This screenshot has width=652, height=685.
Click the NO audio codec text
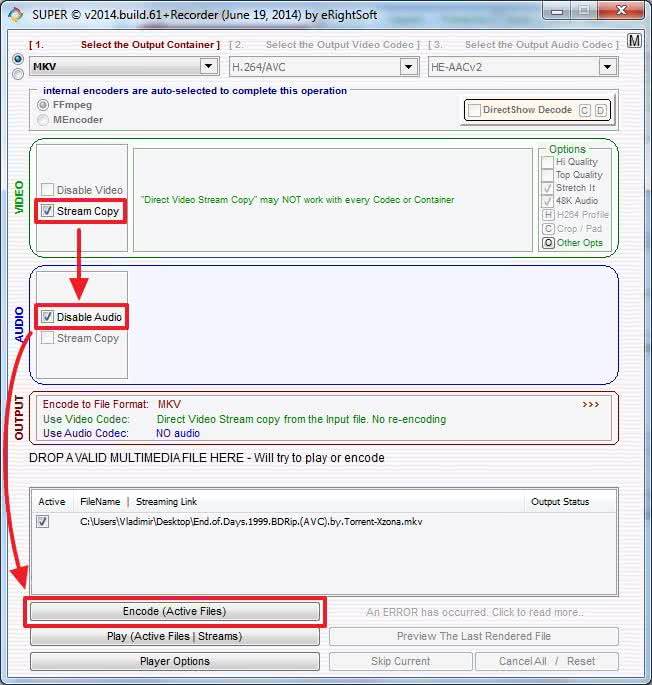178,433
